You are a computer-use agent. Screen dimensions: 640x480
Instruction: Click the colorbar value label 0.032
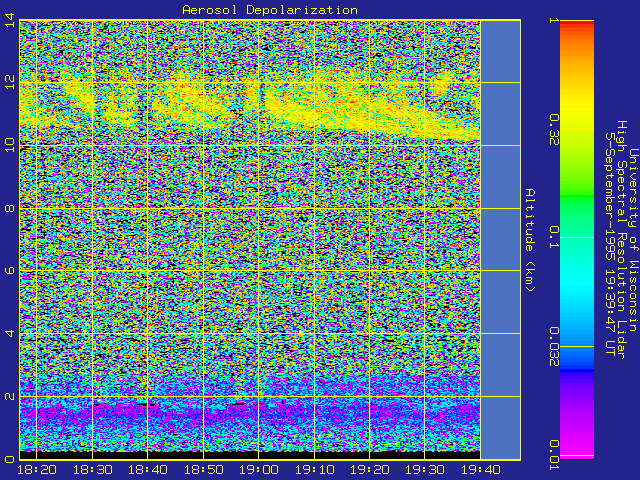pos(554,346)
